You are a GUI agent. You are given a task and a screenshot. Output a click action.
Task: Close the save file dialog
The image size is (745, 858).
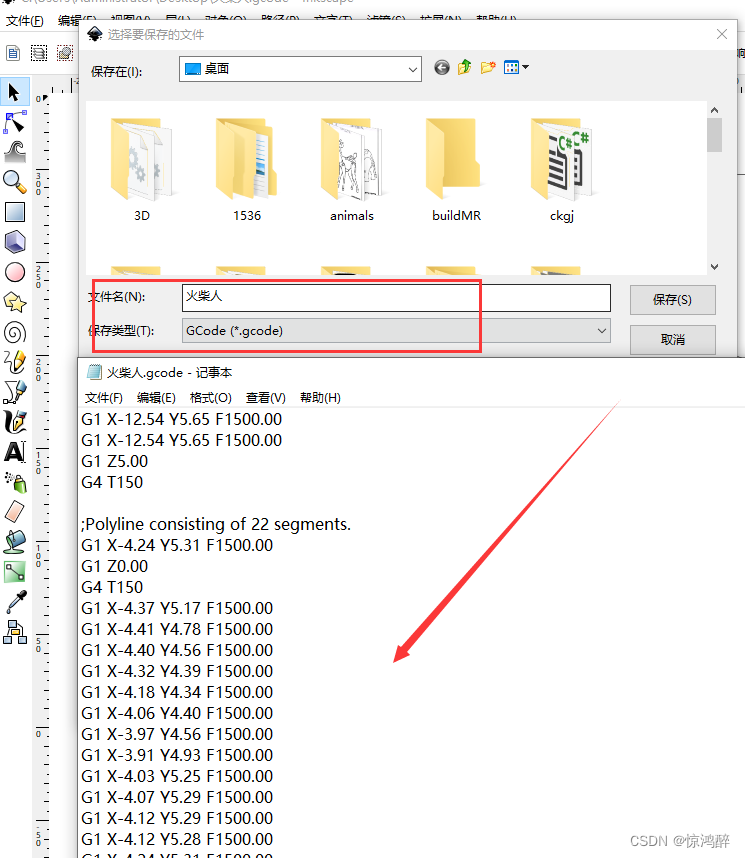721,34
